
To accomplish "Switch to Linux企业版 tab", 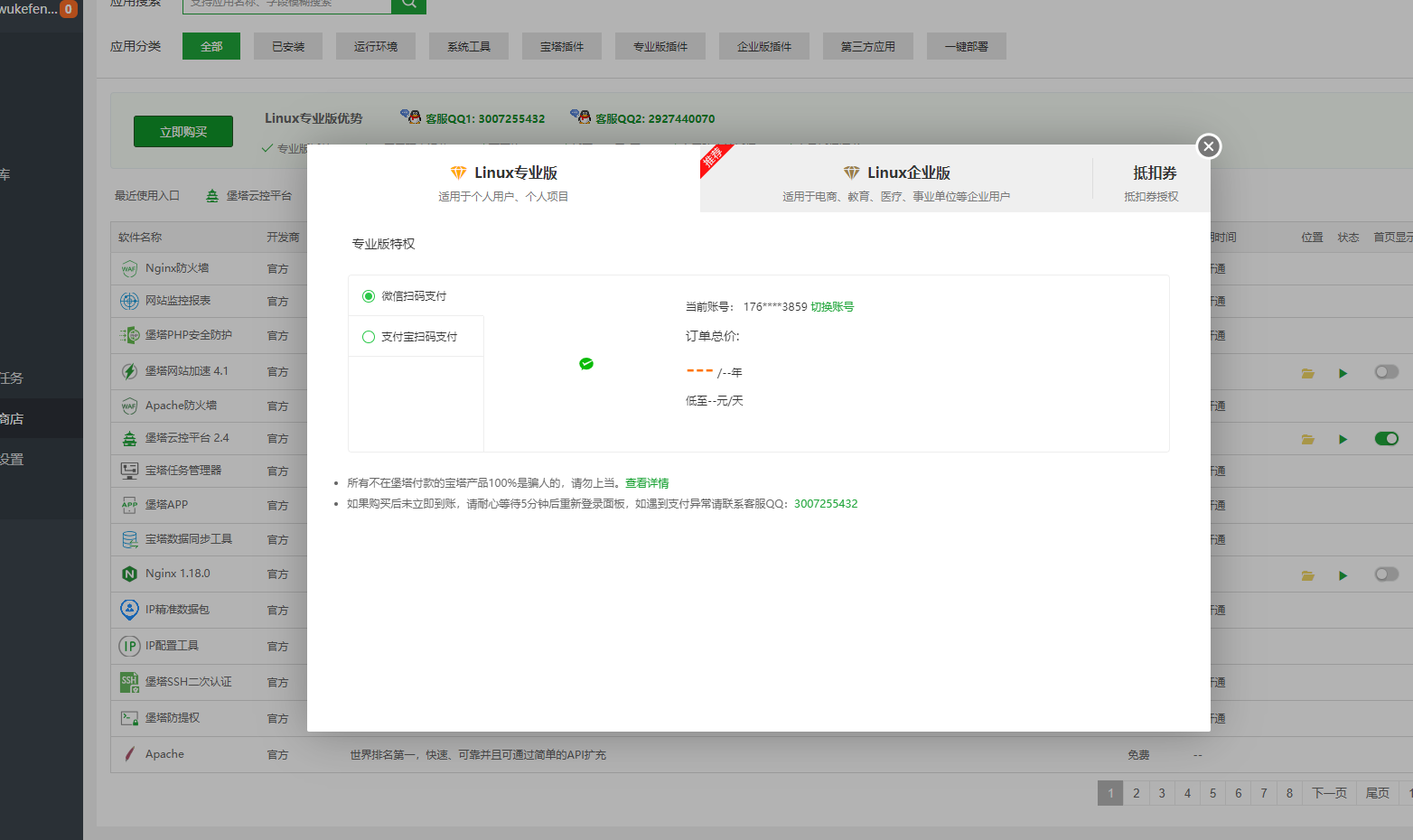I will [896, 179].
